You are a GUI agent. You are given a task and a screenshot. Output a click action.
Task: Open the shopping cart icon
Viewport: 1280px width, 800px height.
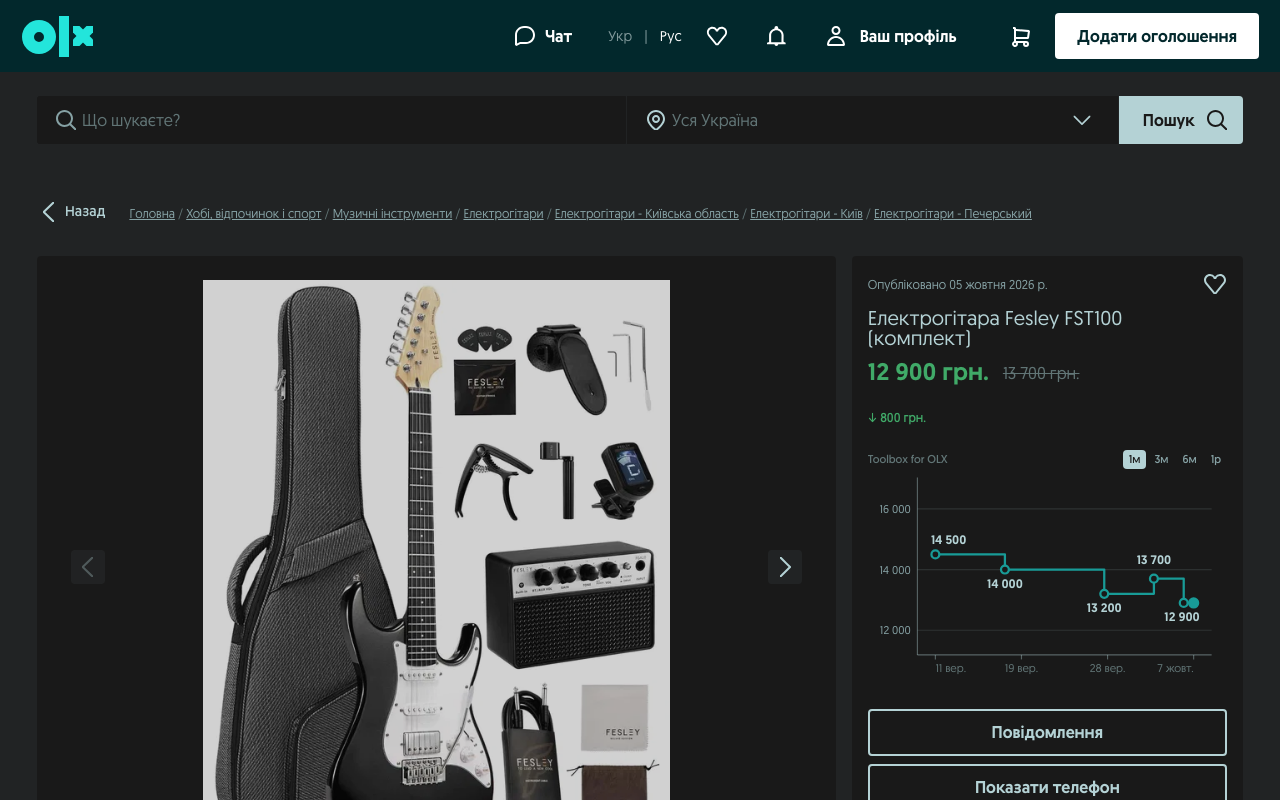pyautogui.click(x=1020, y=37)
